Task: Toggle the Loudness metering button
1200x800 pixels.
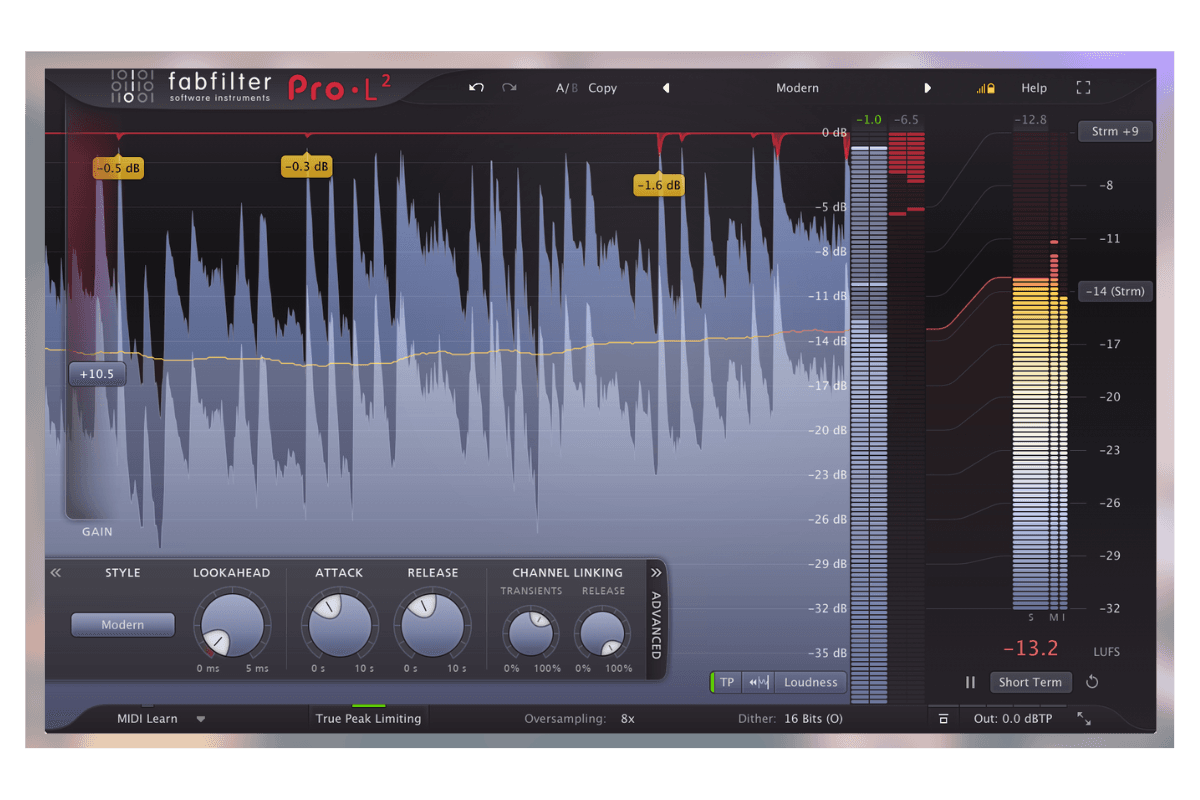Action: pos(810,683)
